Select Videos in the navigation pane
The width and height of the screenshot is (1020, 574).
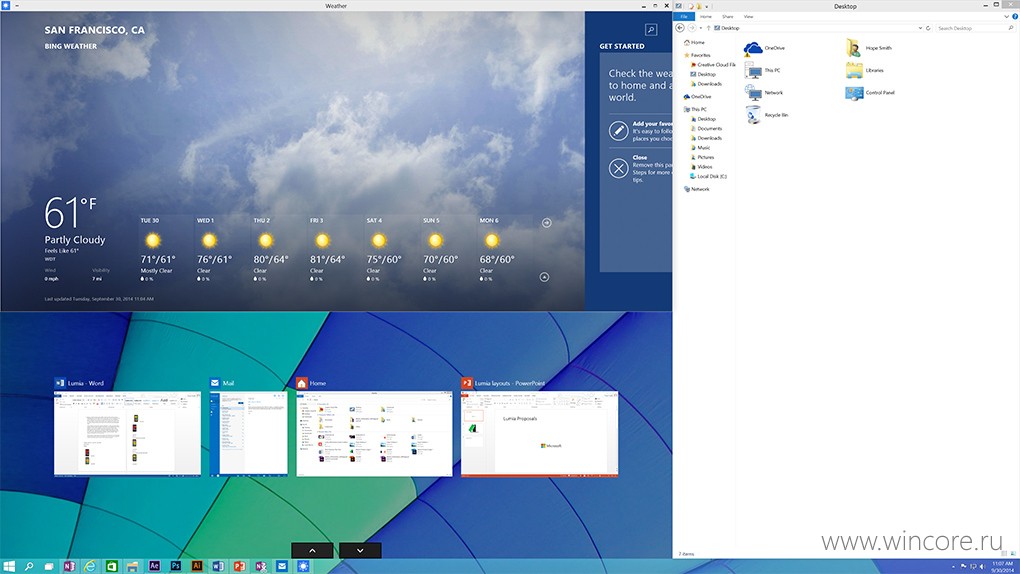coord(701,167)
